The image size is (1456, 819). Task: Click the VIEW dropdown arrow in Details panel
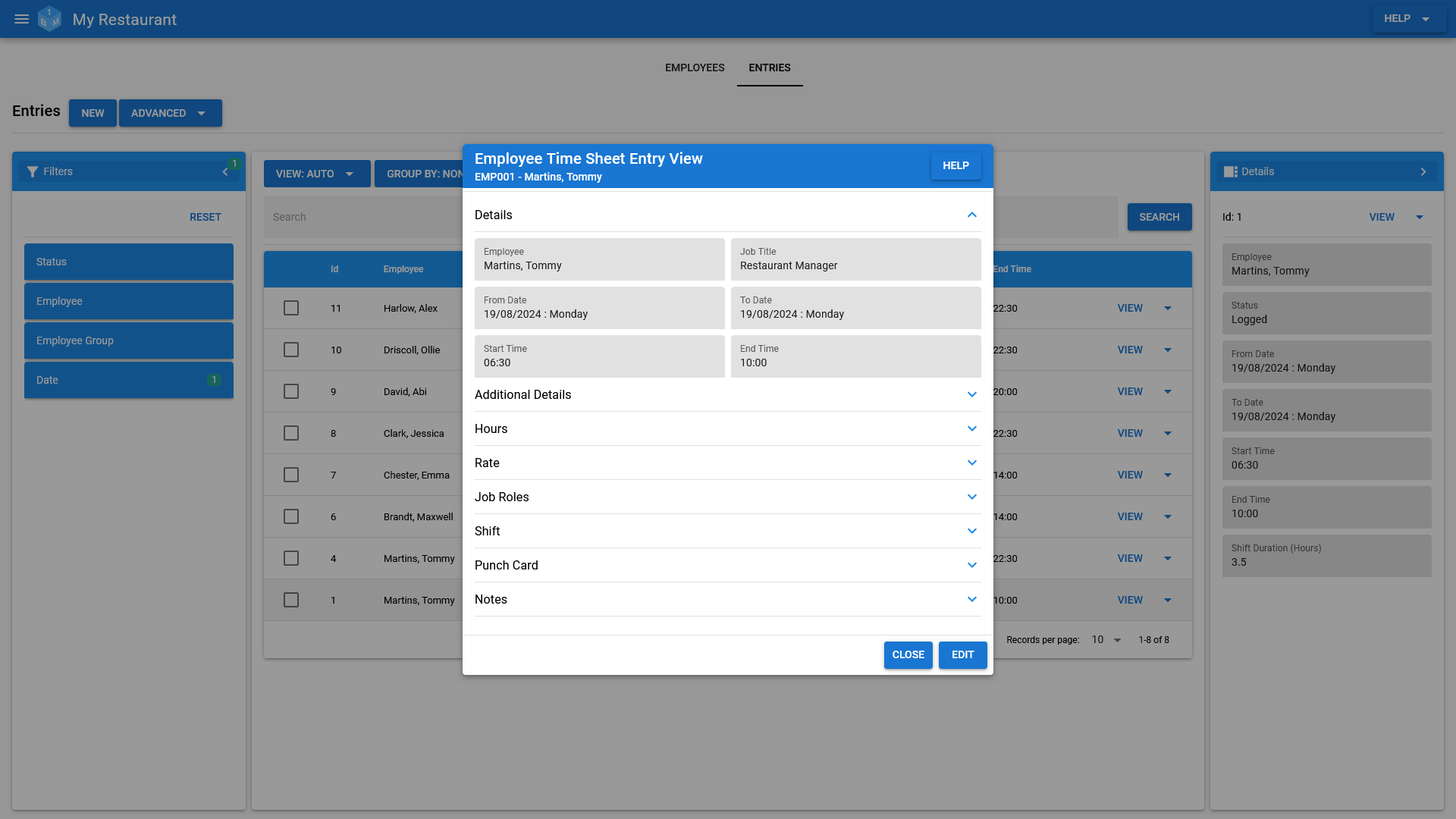point(1420,217)
